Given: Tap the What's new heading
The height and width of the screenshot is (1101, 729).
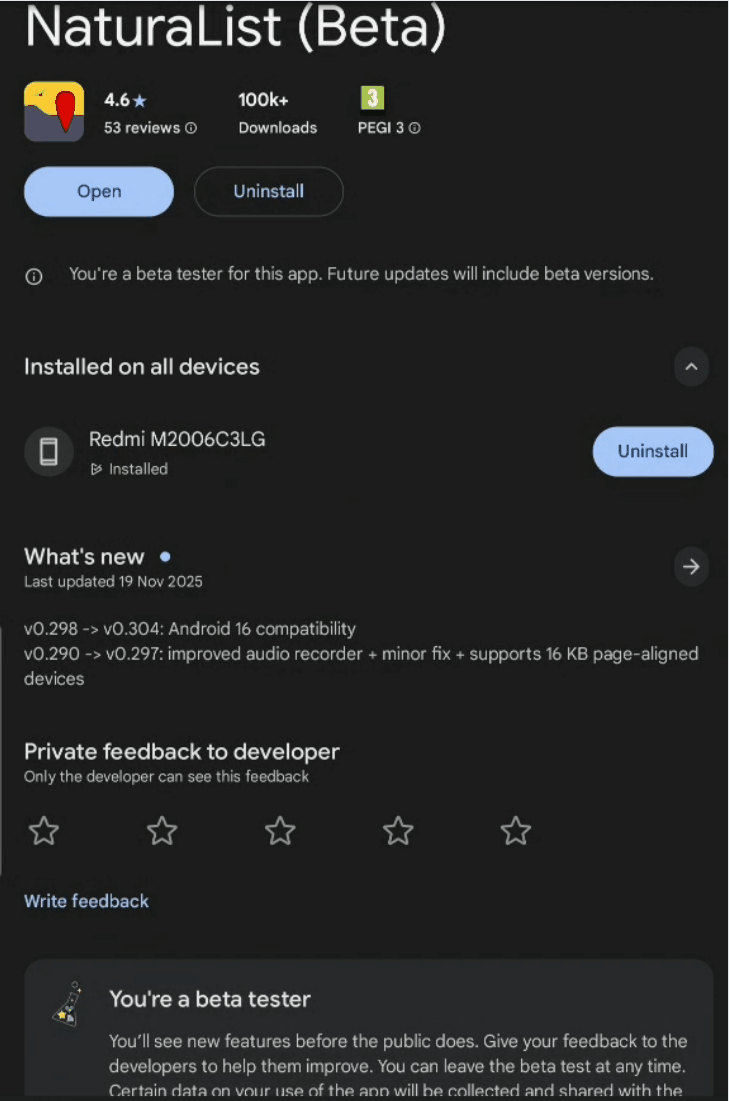Looking at the screenshot, I should click(x=84, y=557).
